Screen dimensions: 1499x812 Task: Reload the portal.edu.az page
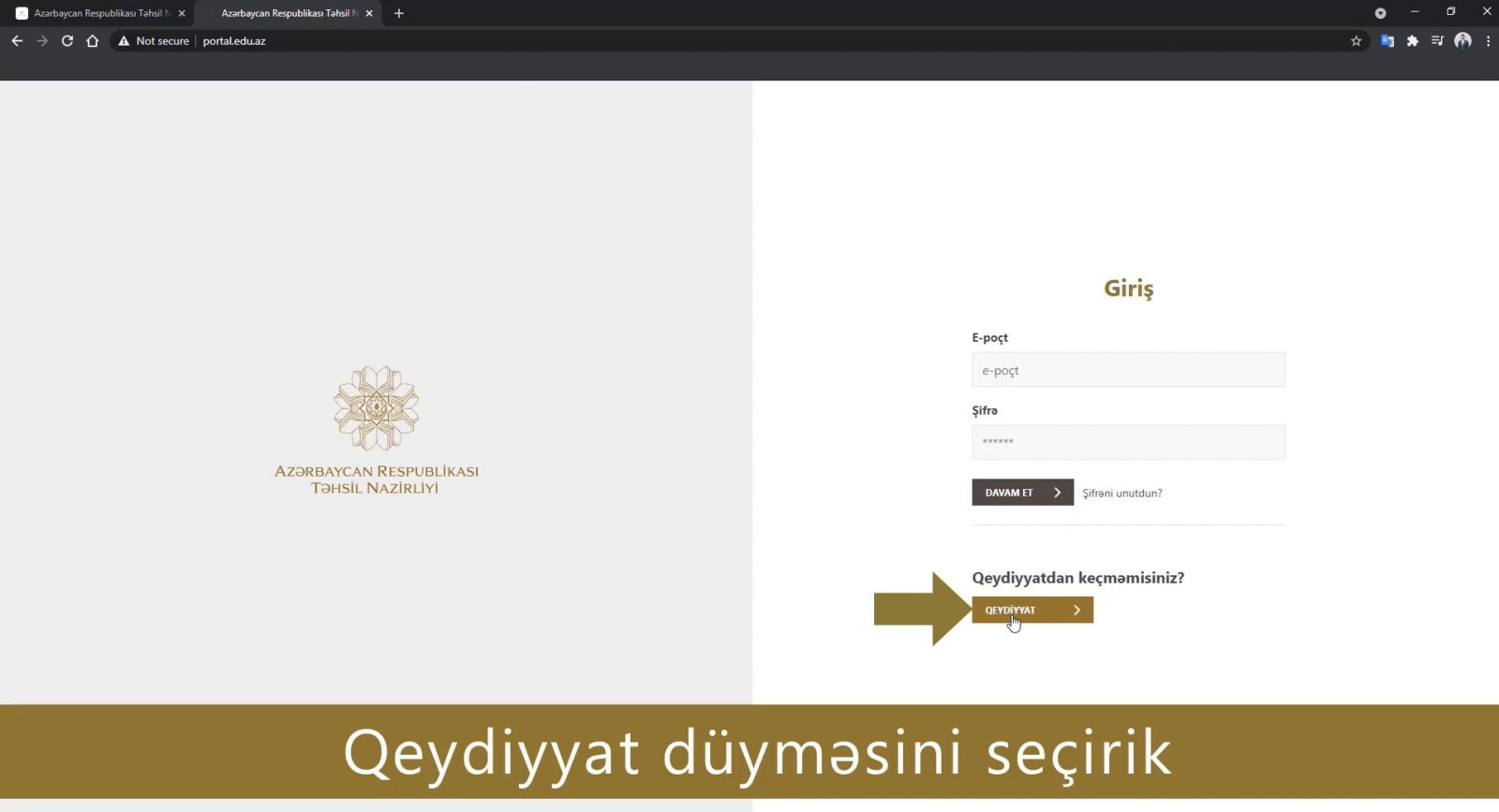click(x=67, y=41)
